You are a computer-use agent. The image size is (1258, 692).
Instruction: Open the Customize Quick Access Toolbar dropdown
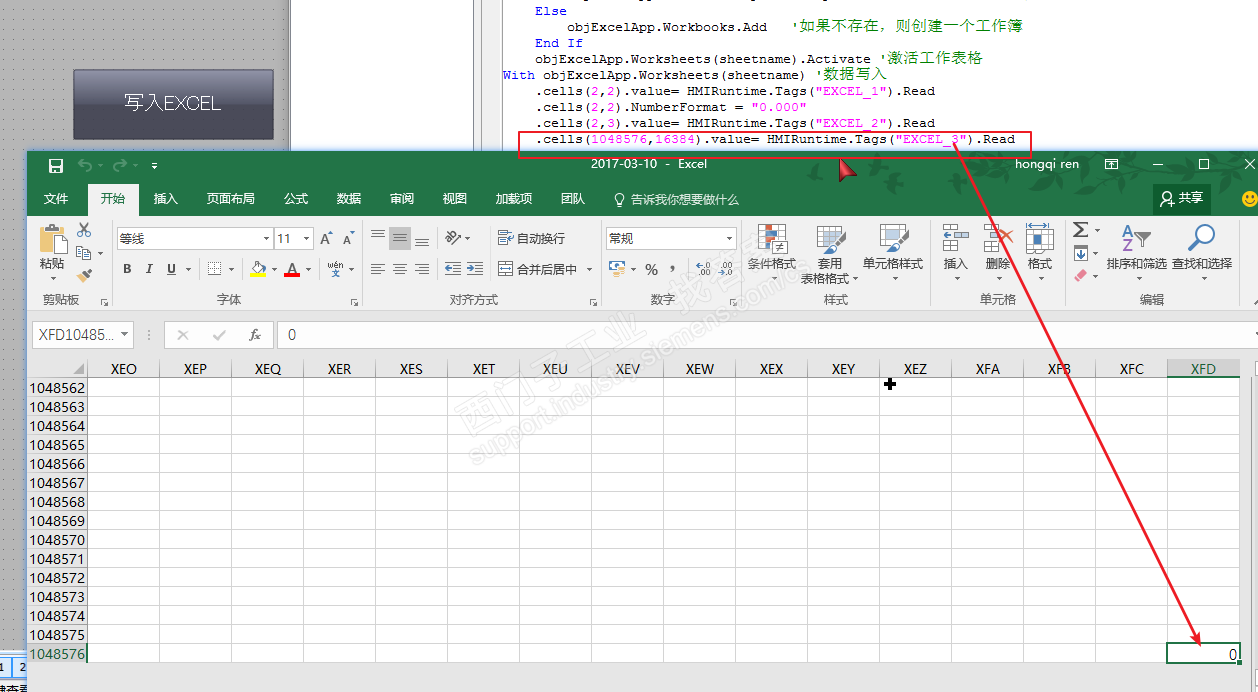pos(154,165)
